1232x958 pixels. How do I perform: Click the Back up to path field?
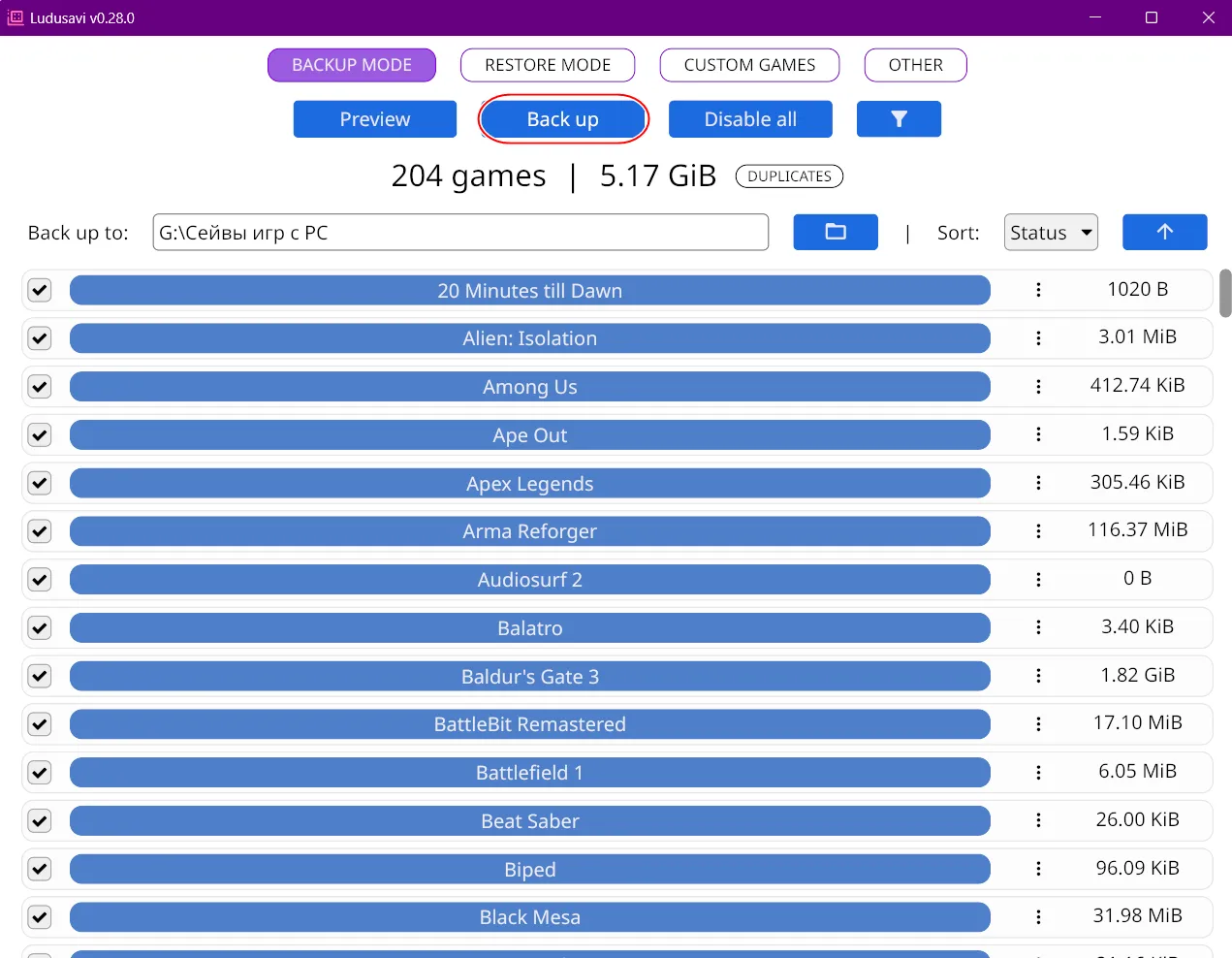click(460, 232)
